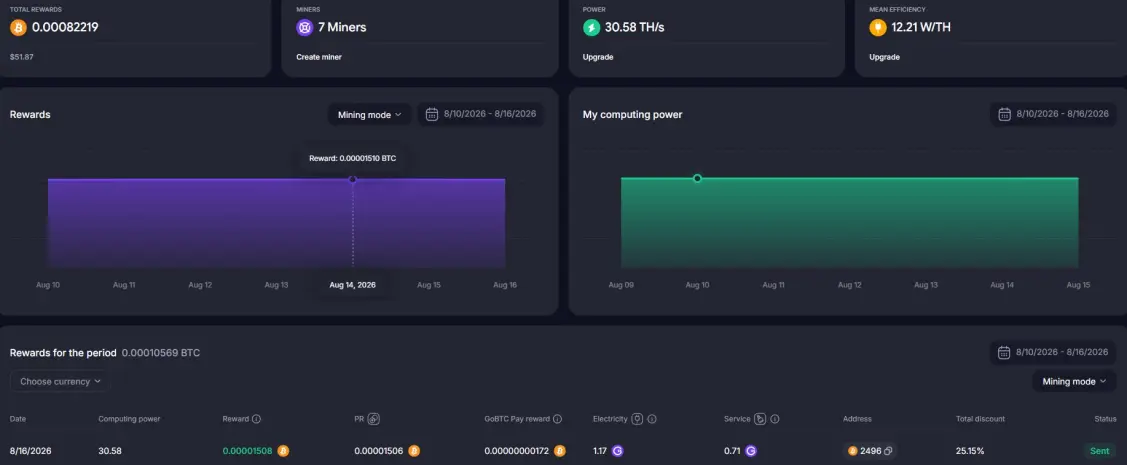Click the Aug 14, 2026 axis label
This screenshot has height=465, width=1127.
(352, 285)
